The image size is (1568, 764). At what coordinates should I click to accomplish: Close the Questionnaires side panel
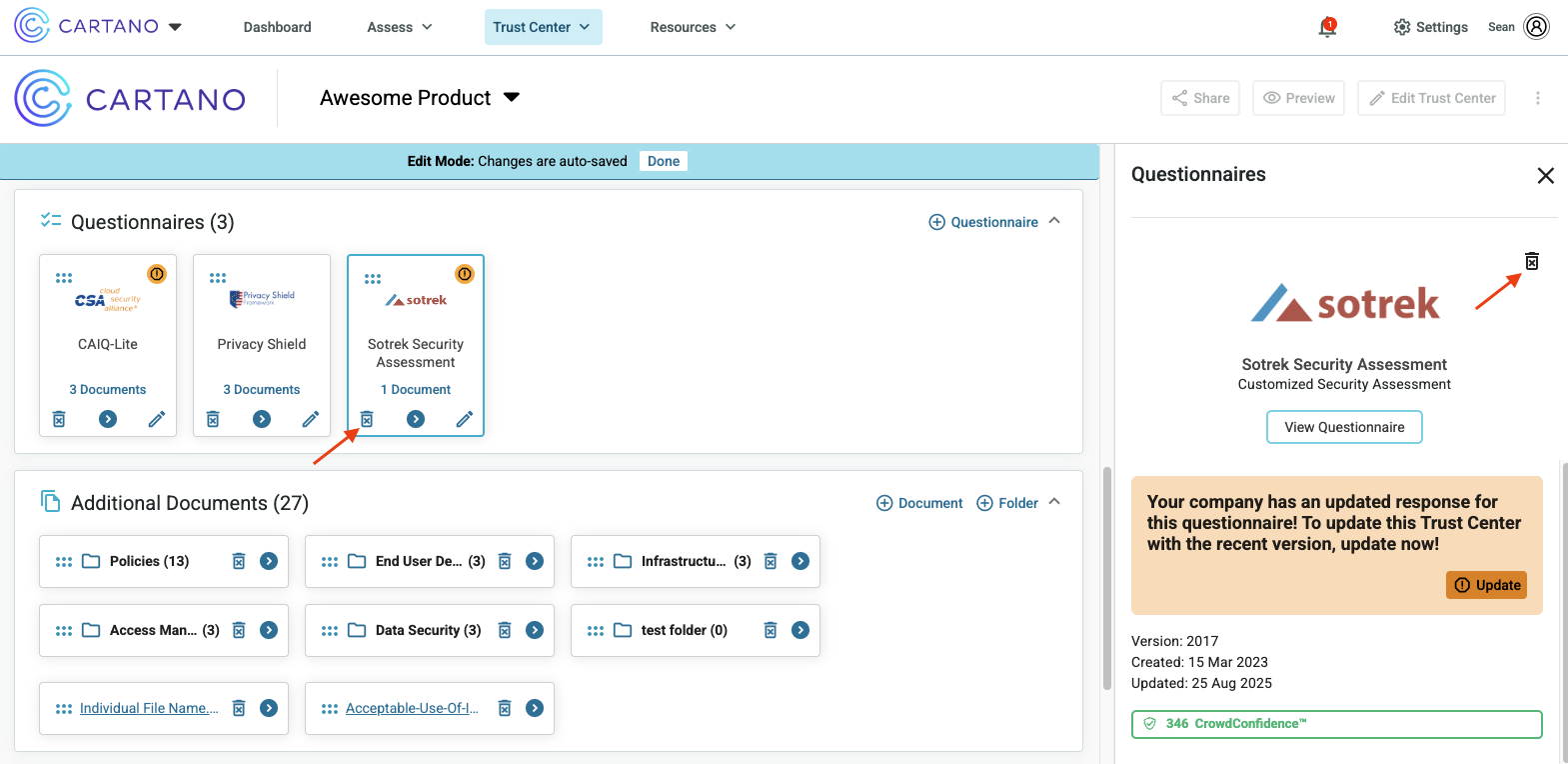[1545, 176]
